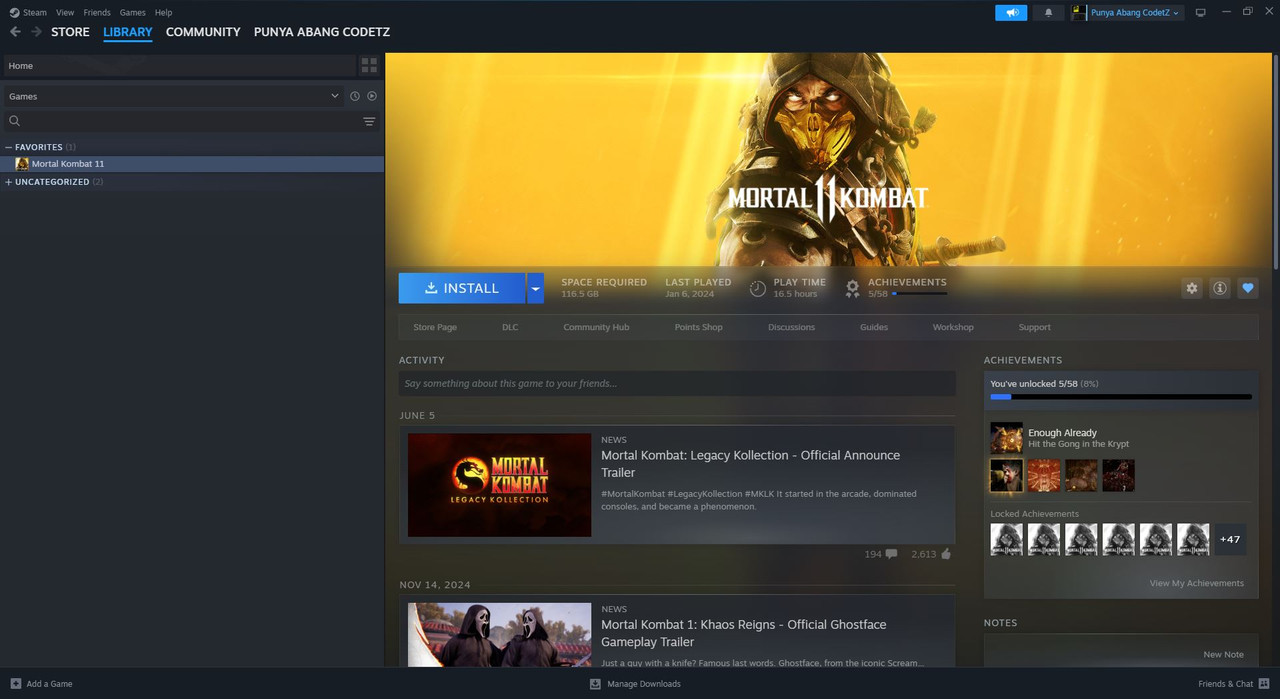This screenshot has width=1280, height=699.
Task: Open the Store Page link
Action: click(435, 327)
